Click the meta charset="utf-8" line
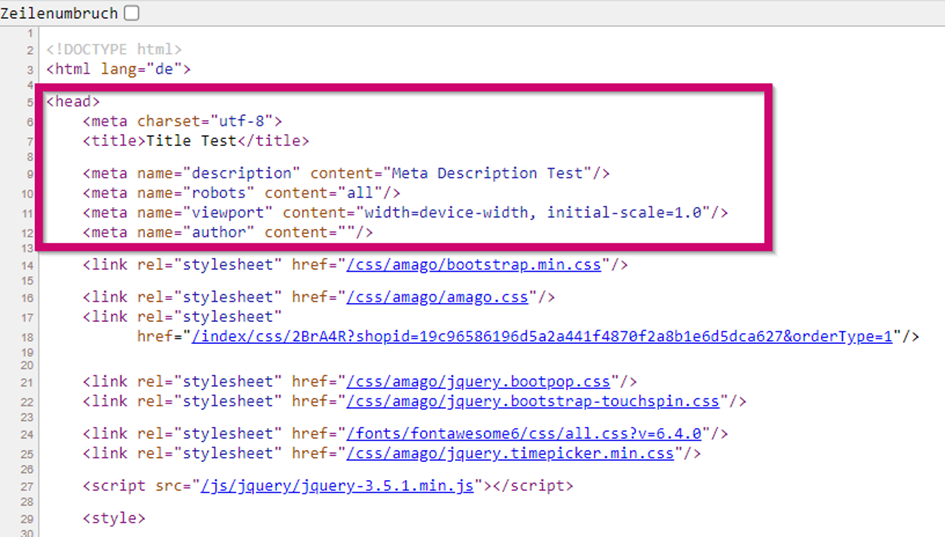 pos(182,121)
